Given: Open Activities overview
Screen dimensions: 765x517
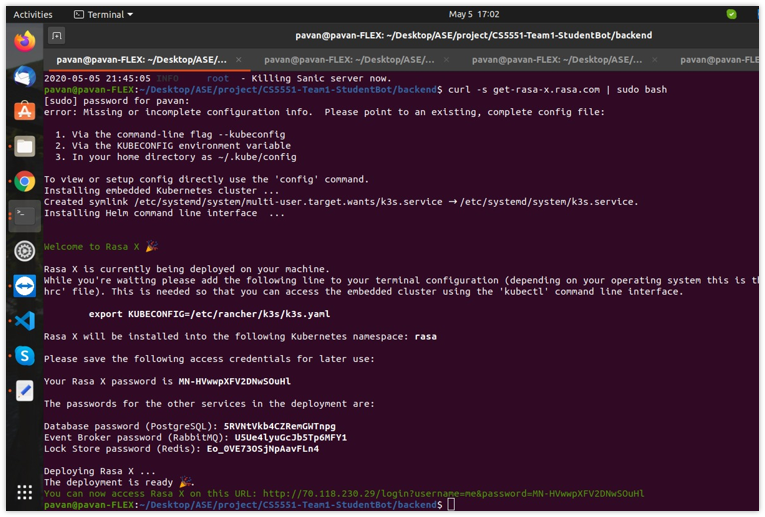Looking at the screenshot, I should [x=33, y=15].
